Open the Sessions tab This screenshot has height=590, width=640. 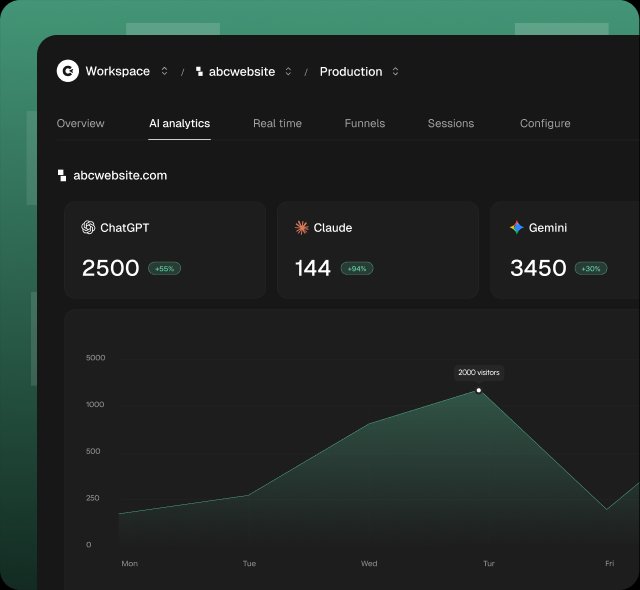pos(451,123)
